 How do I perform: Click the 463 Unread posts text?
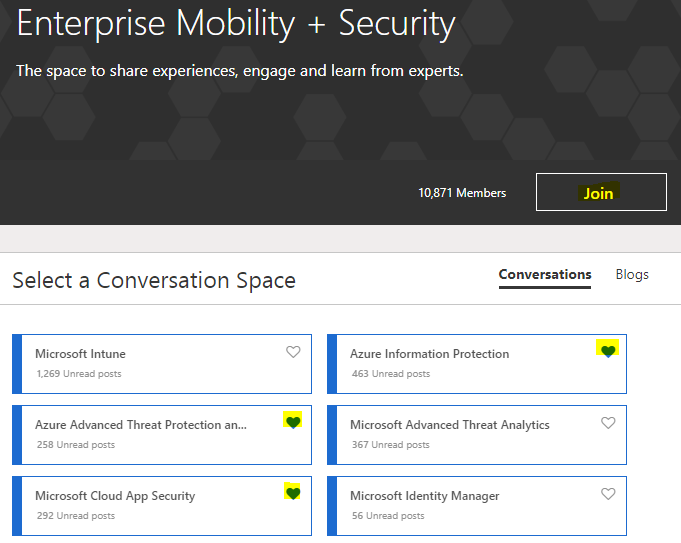(391, 374)
